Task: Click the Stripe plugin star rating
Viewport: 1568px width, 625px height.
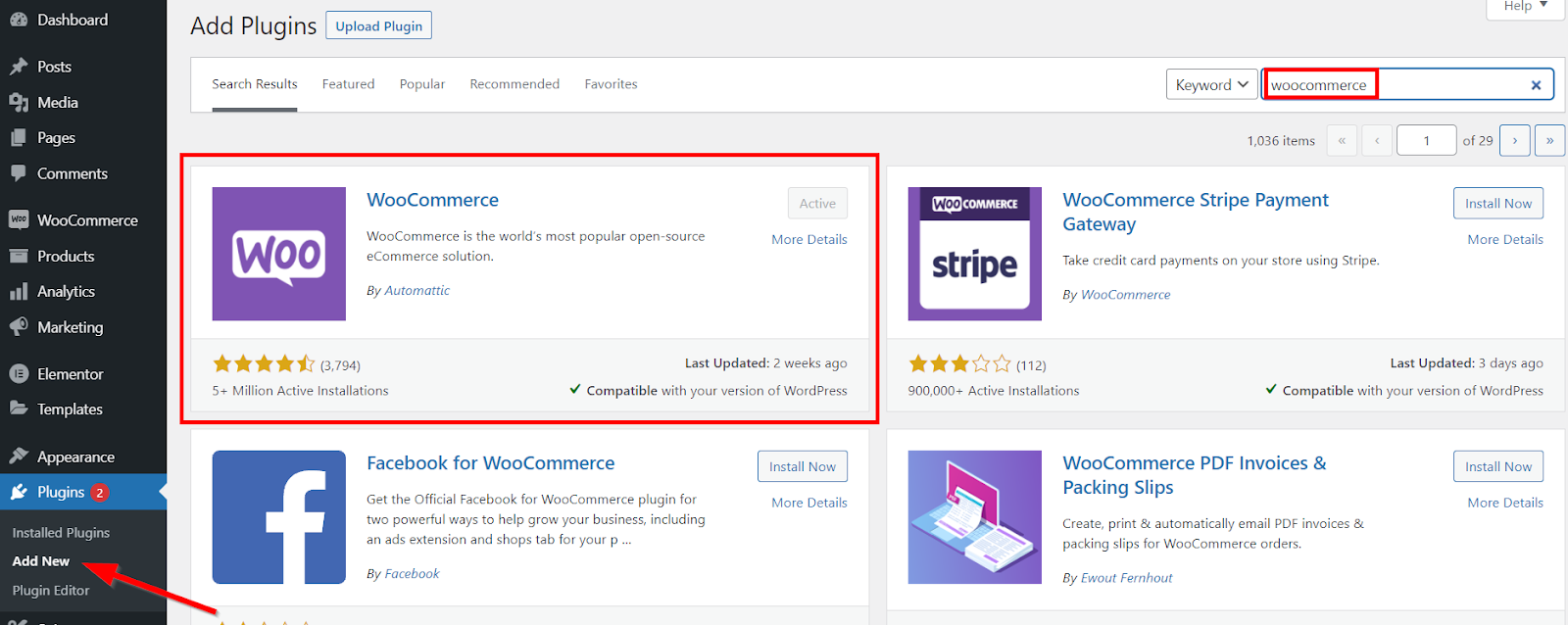Action: (x=959, y=364)
